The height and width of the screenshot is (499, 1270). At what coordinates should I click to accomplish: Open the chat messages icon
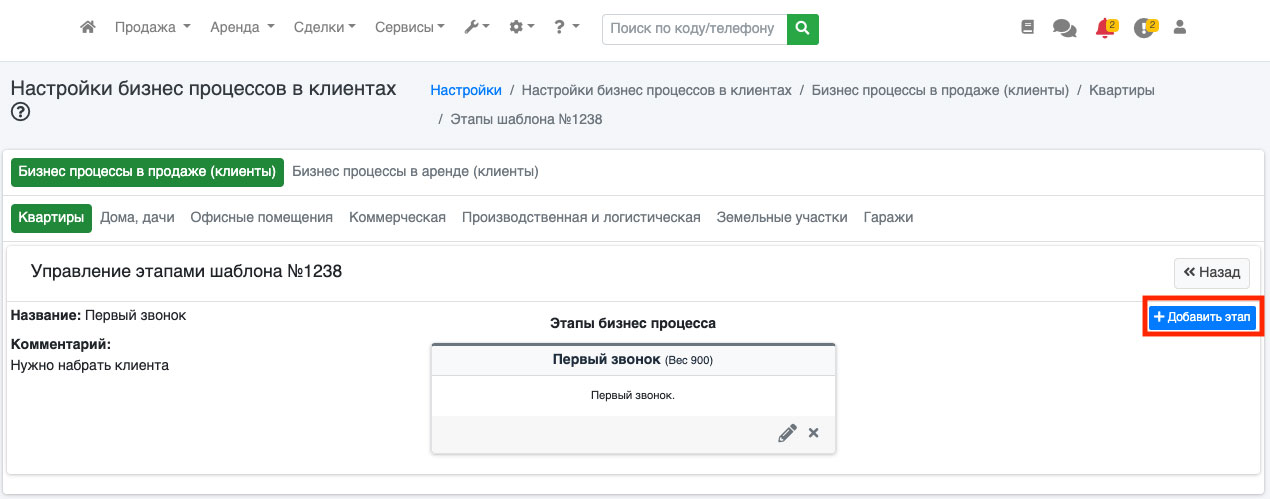coord(1064,29)
